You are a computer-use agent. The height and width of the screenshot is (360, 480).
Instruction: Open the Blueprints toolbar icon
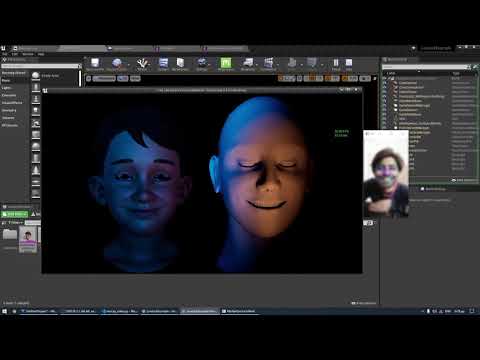(x=248, y=64)
